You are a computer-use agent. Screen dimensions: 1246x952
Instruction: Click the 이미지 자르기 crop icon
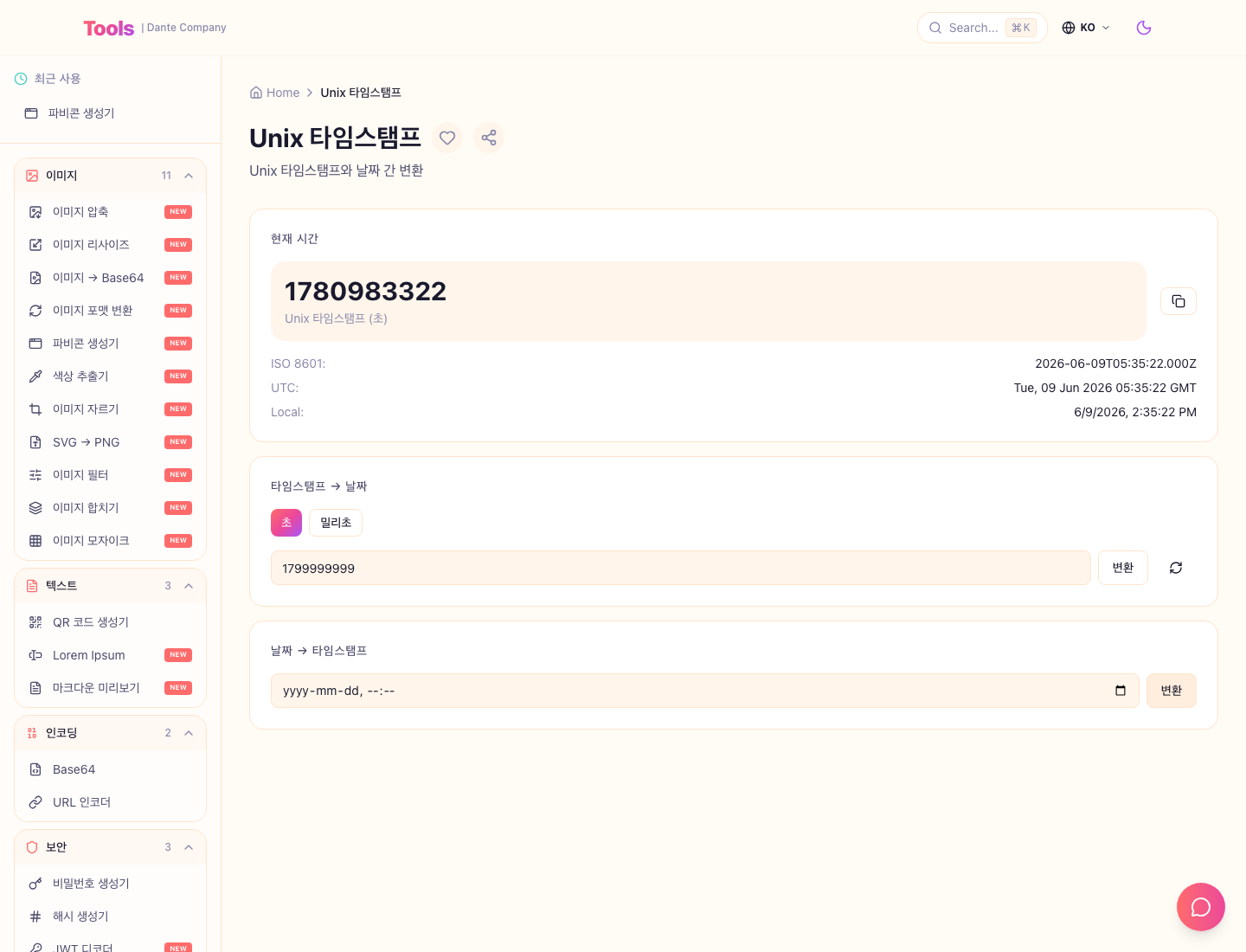tap(35, 409)
